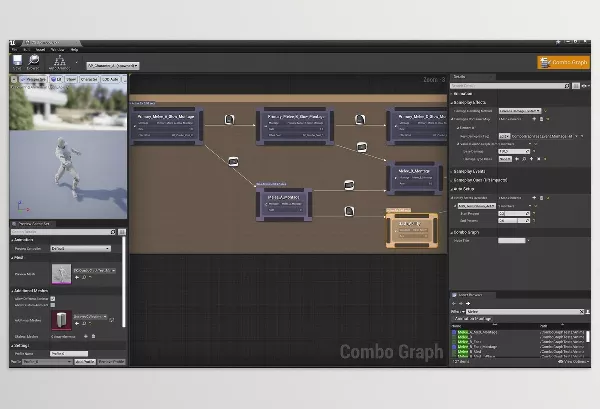The height and width of the screenshot is (409, 600).
Task: Click the orange Combo Graph mode button
Action: pyautogui.click(x=563, y=62)
